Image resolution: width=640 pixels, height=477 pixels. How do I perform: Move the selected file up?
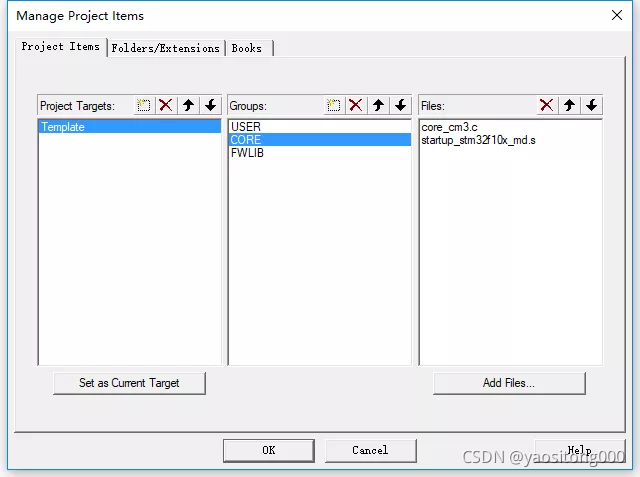[x=569, y=105]
